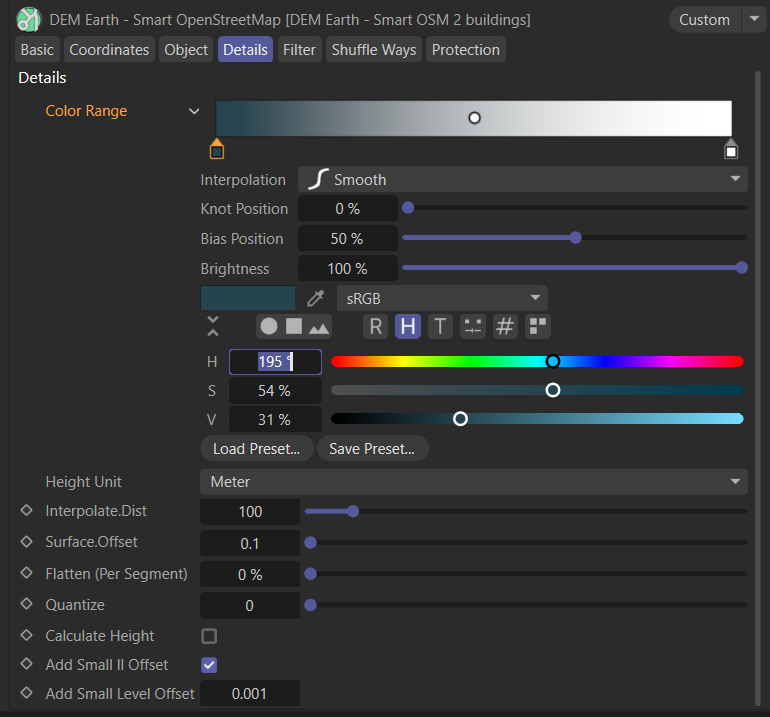Click the Load Preset button
The height and width of the screenshot is (717, 770).
[257, 448]
